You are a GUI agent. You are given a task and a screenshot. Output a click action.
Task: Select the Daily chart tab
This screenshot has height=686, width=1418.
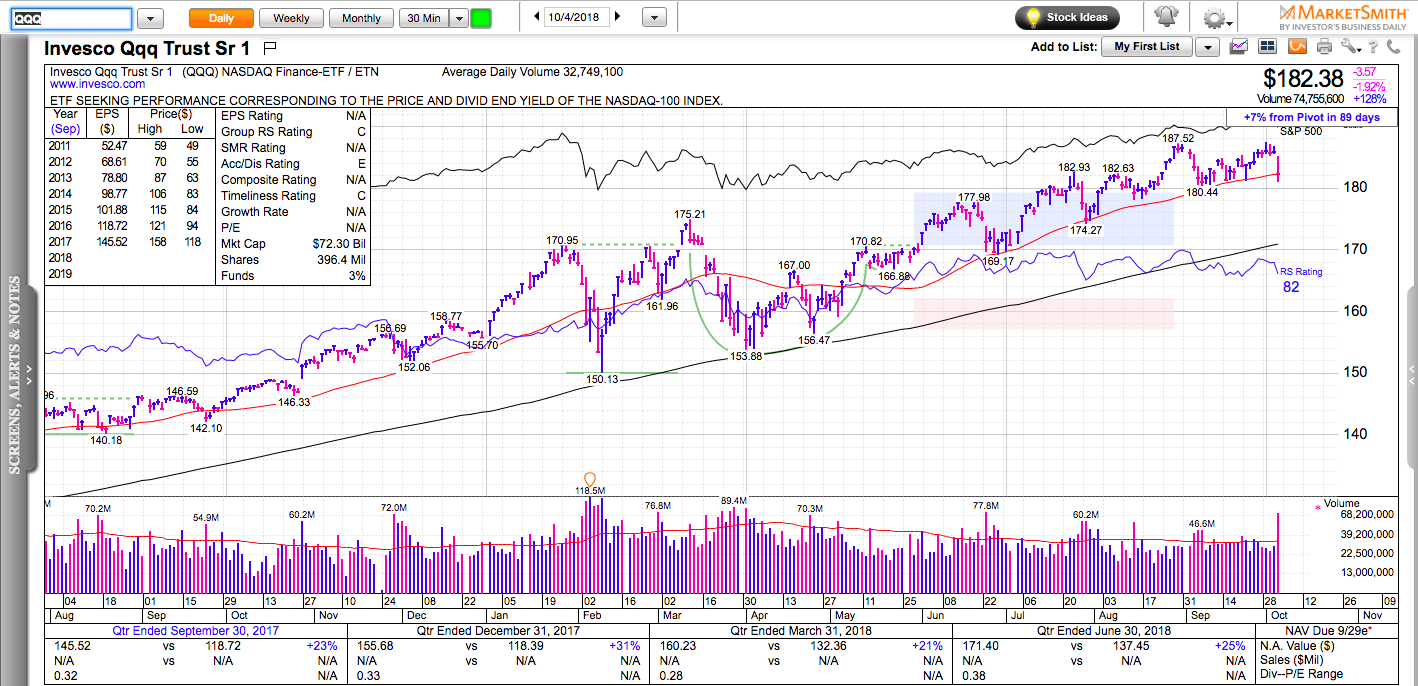point(221,18)
